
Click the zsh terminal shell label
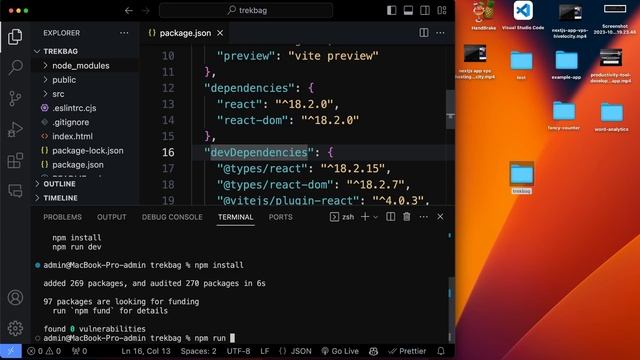(x=342, y=217)
